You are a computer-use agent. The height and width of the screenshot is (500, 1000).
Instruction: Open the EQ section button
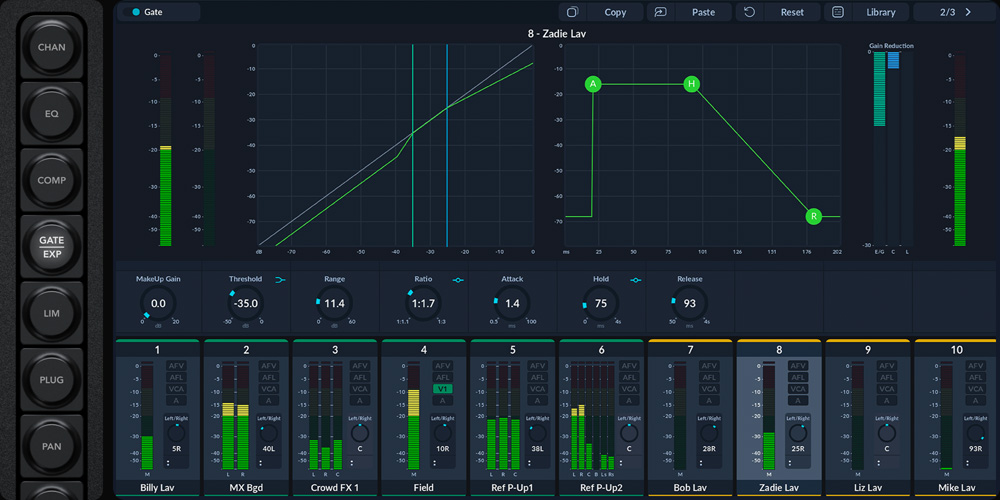(x=52, y=114)
